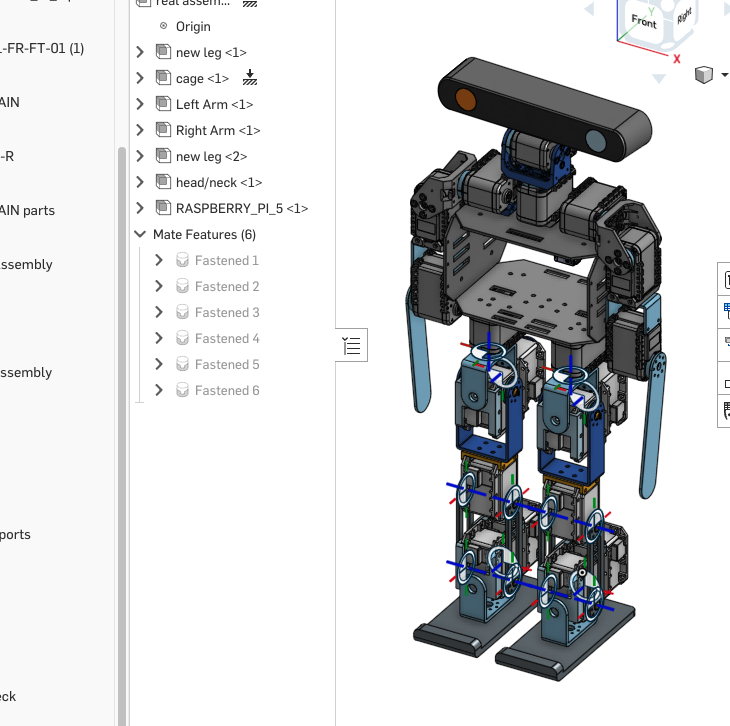Open the view display cube dropdown
Screen dimensions: 730x726
[709, 75]
